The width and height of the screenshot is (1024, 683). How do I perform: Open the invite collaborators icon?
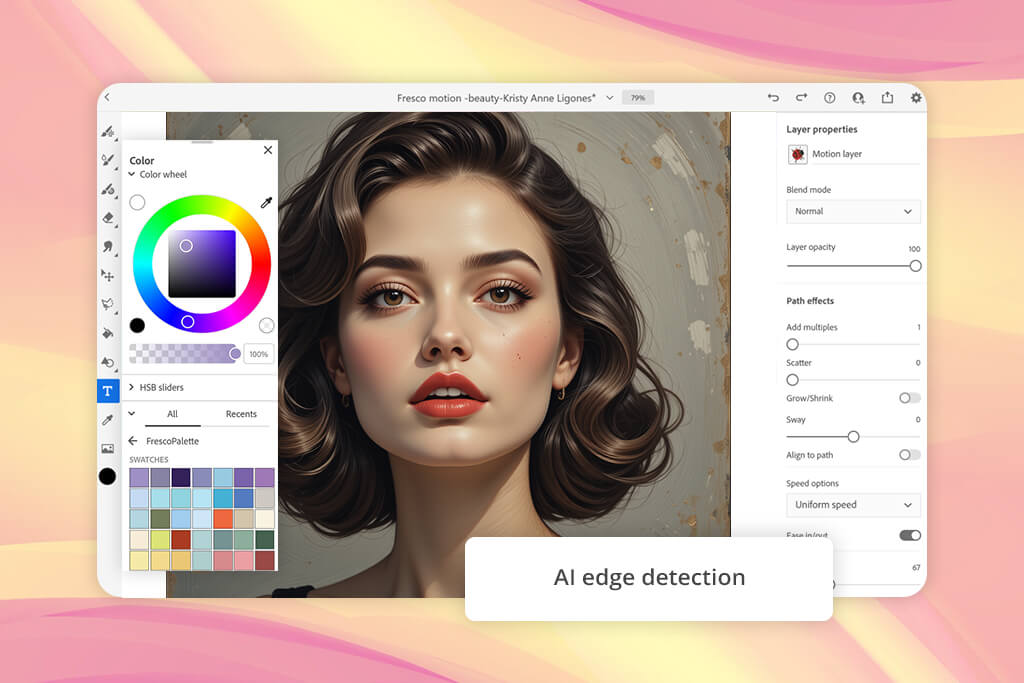858,97
